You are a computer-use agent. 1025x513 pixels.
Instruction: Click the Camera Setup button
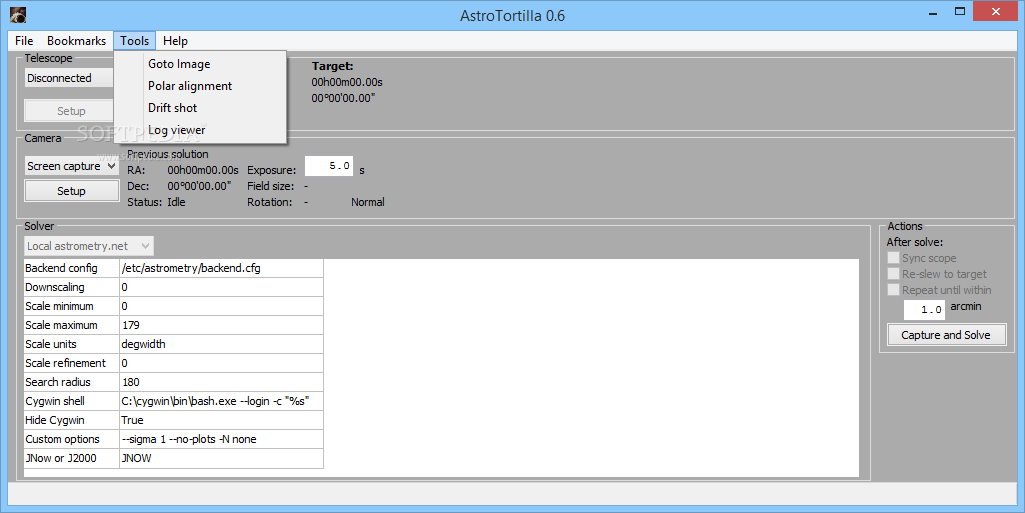point(71,191)
